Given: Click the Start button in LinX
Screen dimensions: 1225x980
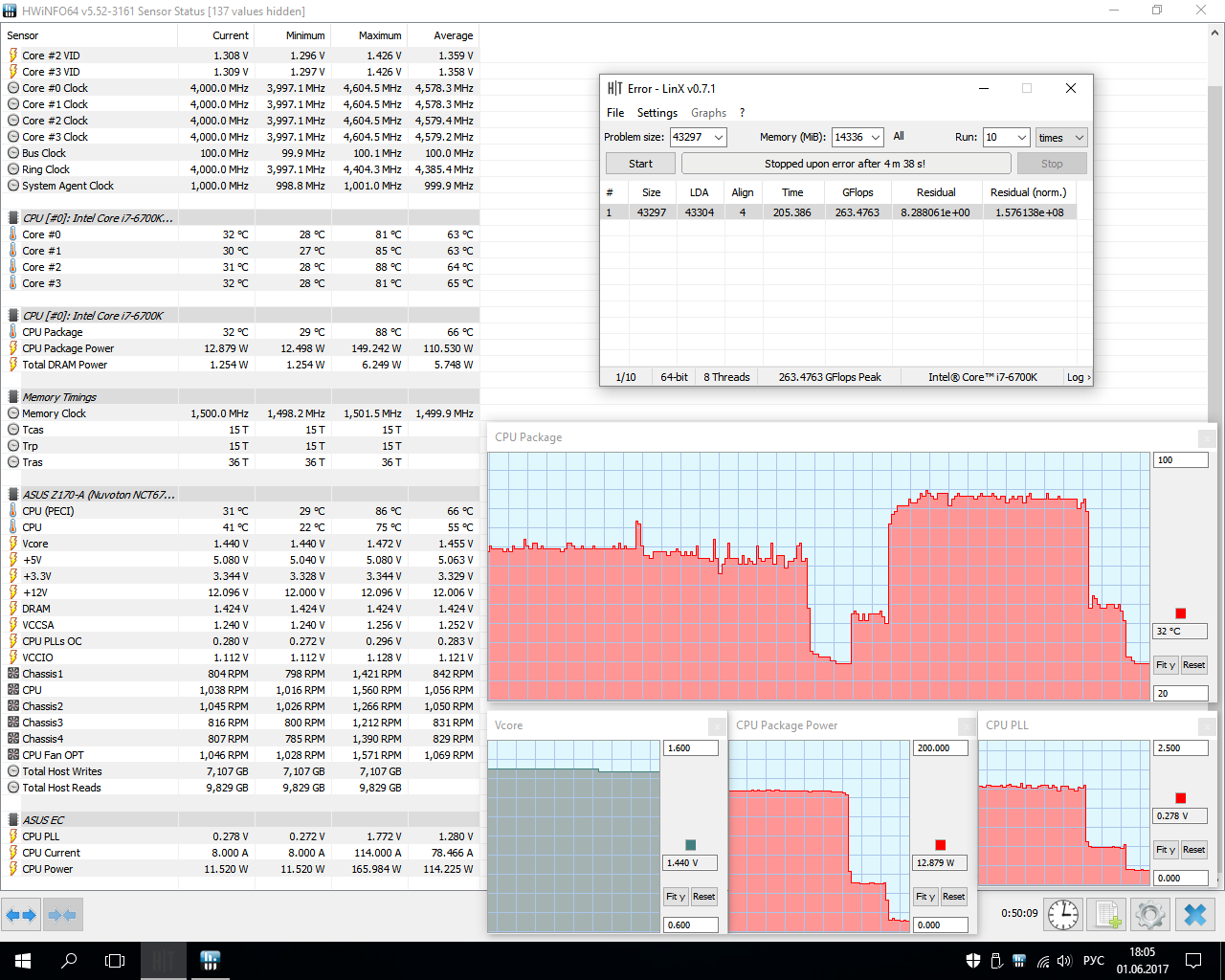Looking at the screenshot, I should (x=641, y=164).
